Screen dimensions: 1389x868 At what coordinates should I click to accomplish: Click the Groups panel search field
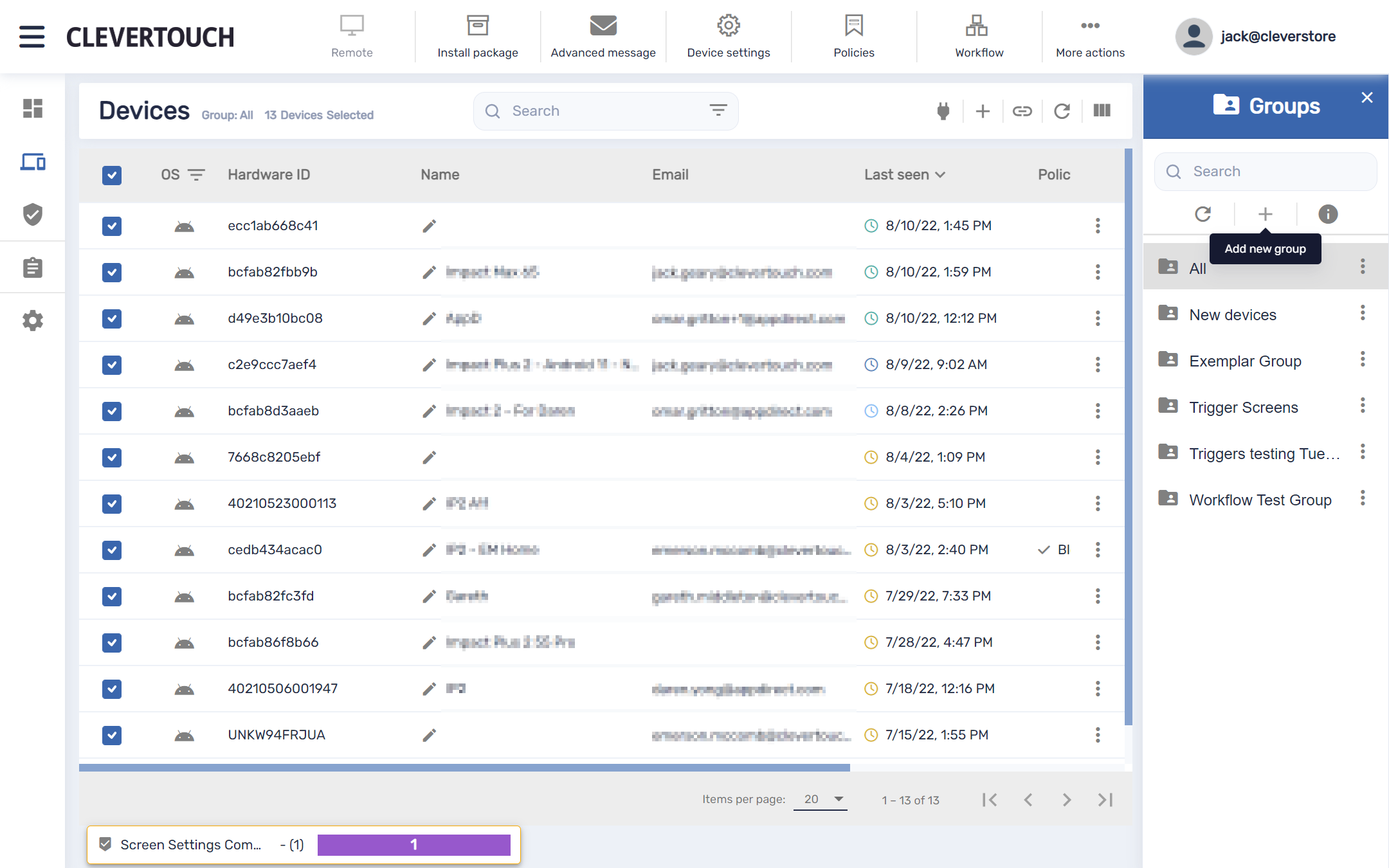tap(1266, 172)
